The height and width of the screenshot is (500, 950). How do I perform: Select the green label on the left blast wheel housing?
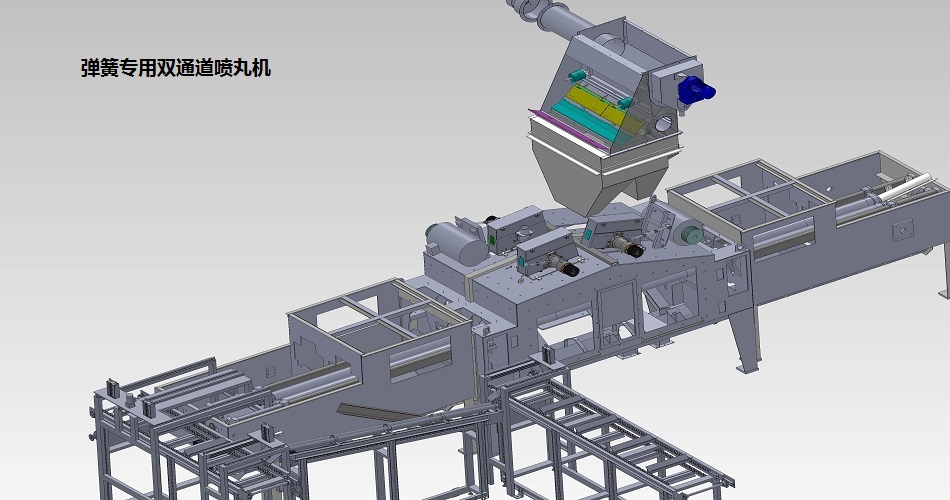click(494, 241)
